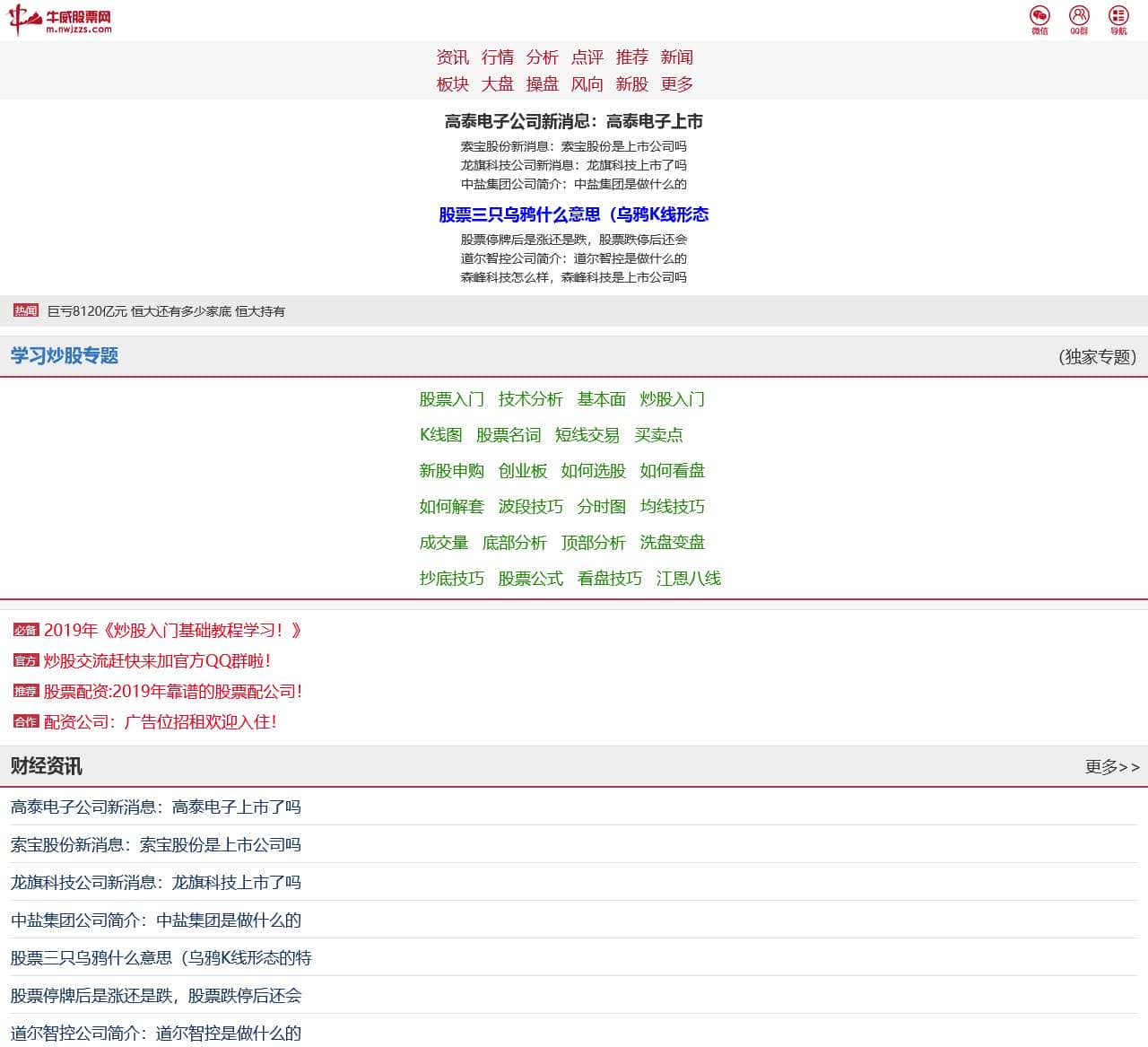Viewport: 1148px width, 1047px height.
Task: Open 股票名词 topic
Action: click(x=509, y=435)
